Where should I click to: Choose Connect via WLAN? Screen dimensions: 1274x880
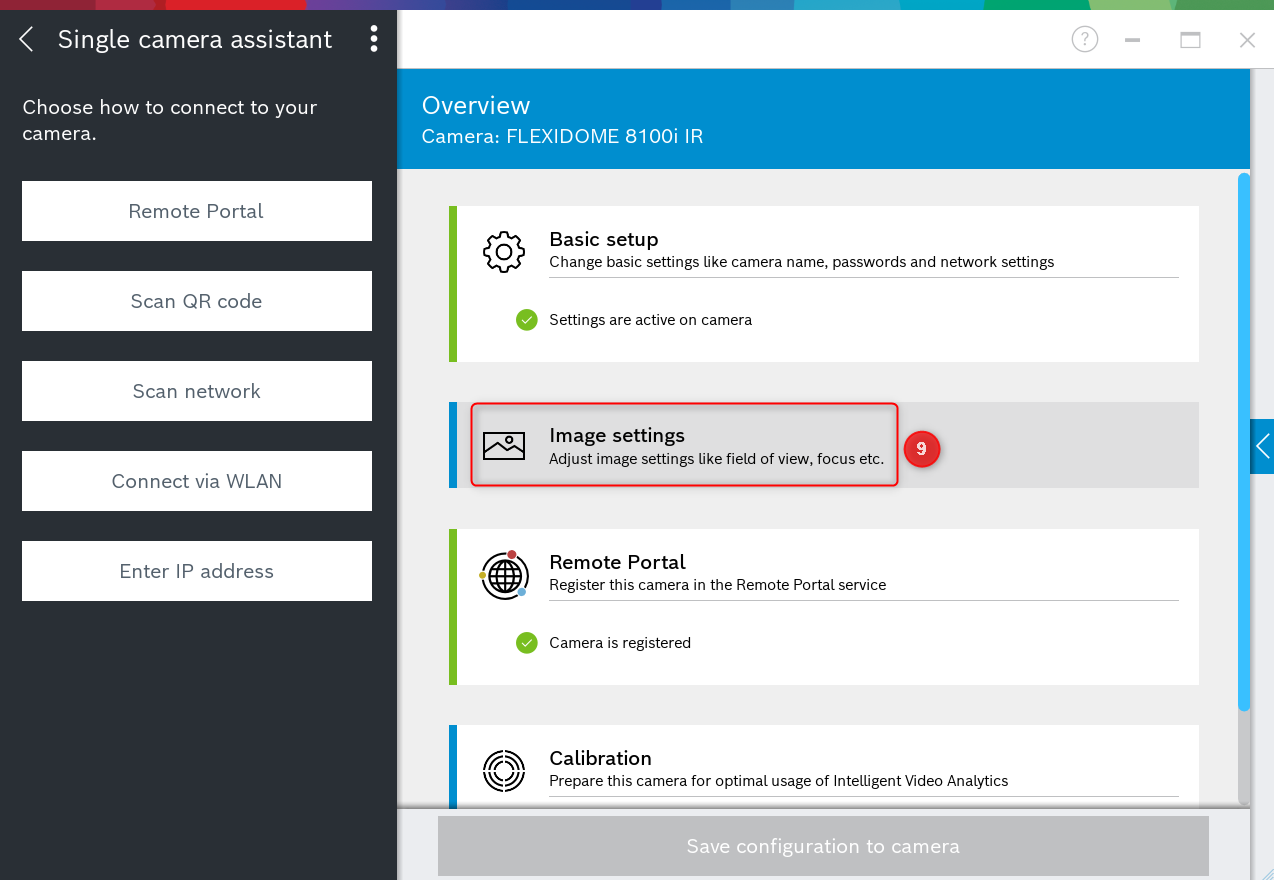(197, 481)
